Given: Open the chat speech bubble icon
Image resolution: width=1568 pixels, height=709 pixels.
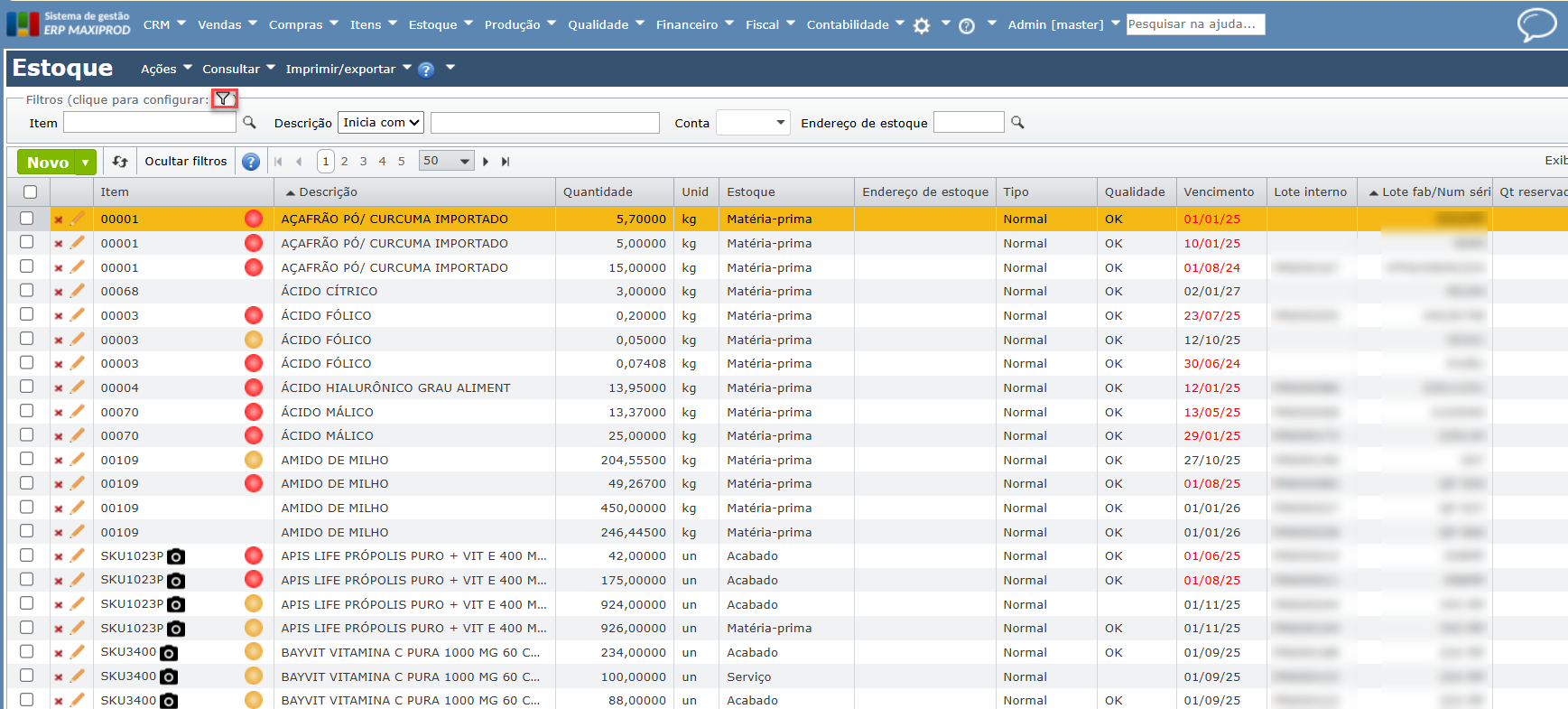Looking at the screenshot, I should tap(1536, 24).
